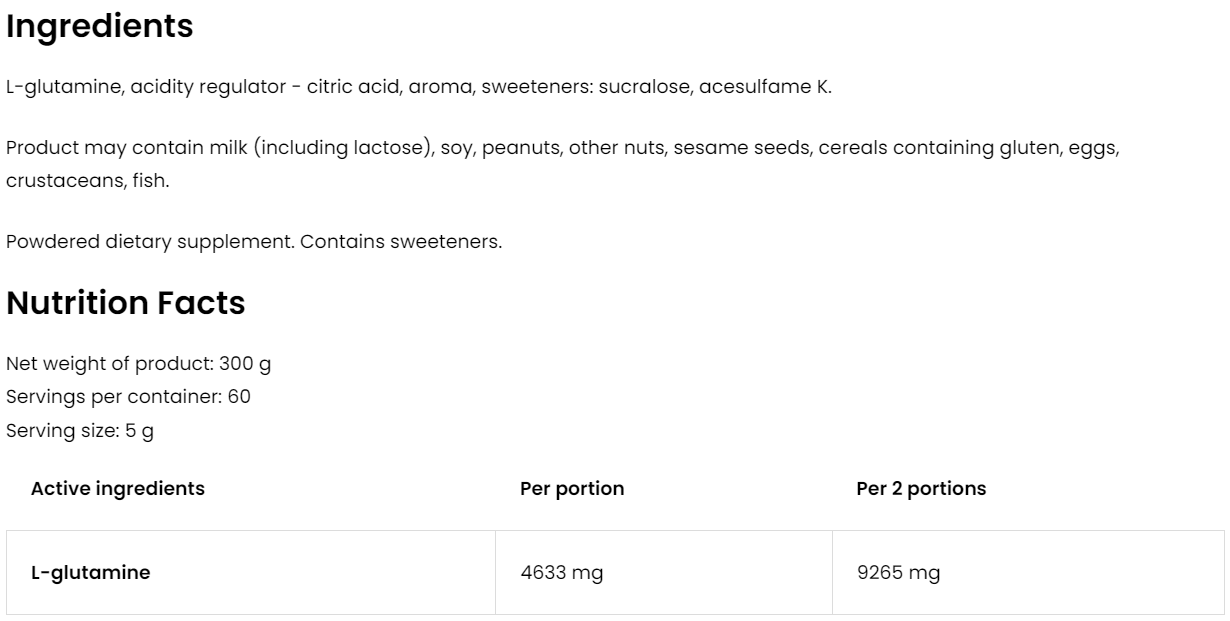Click 'Powdered dietary supplement' sentence
This screenshot has height=621, width=1230.
coord(150,243)
